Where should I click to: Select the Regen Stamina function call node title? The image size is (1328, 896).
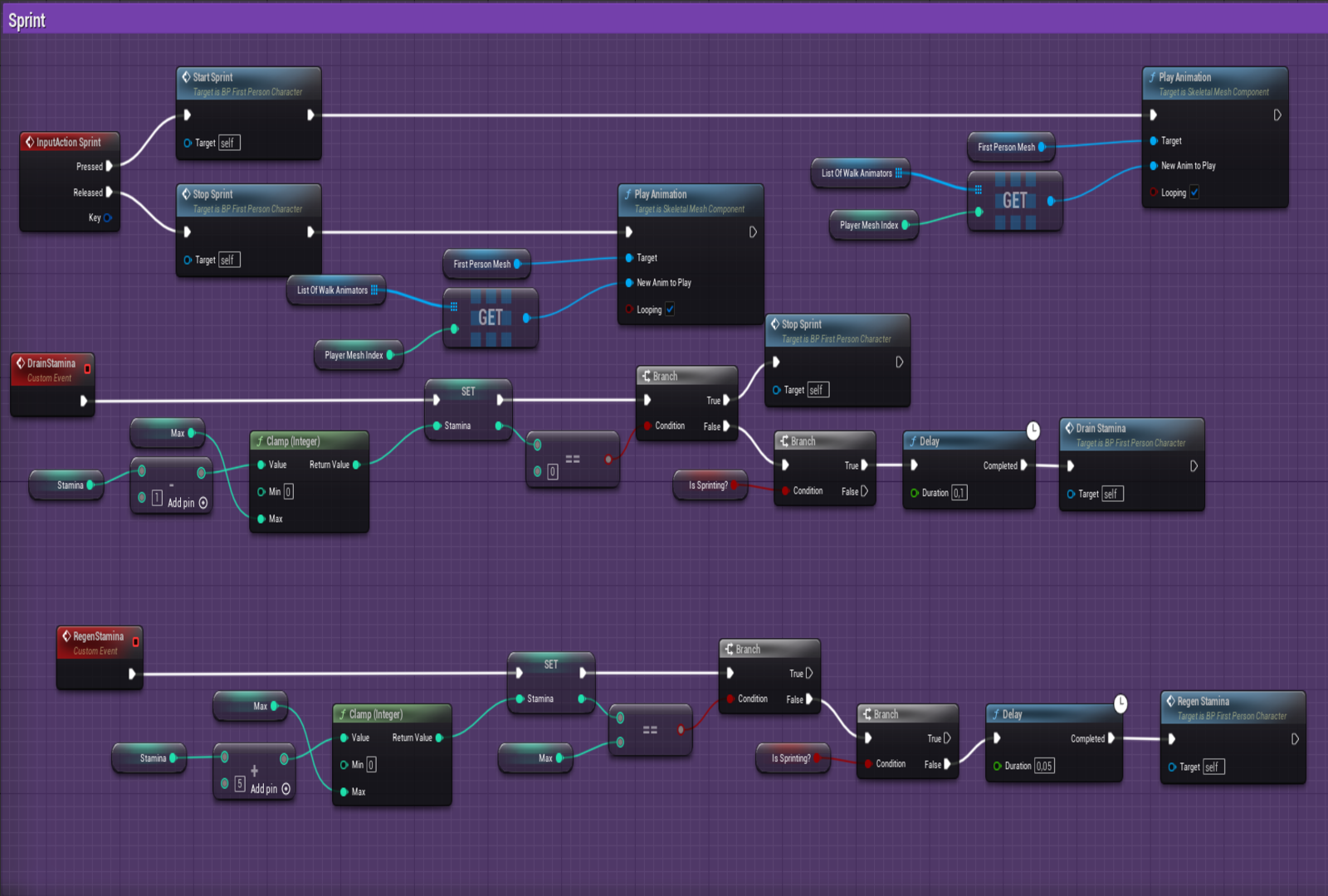click(1203, 701)
